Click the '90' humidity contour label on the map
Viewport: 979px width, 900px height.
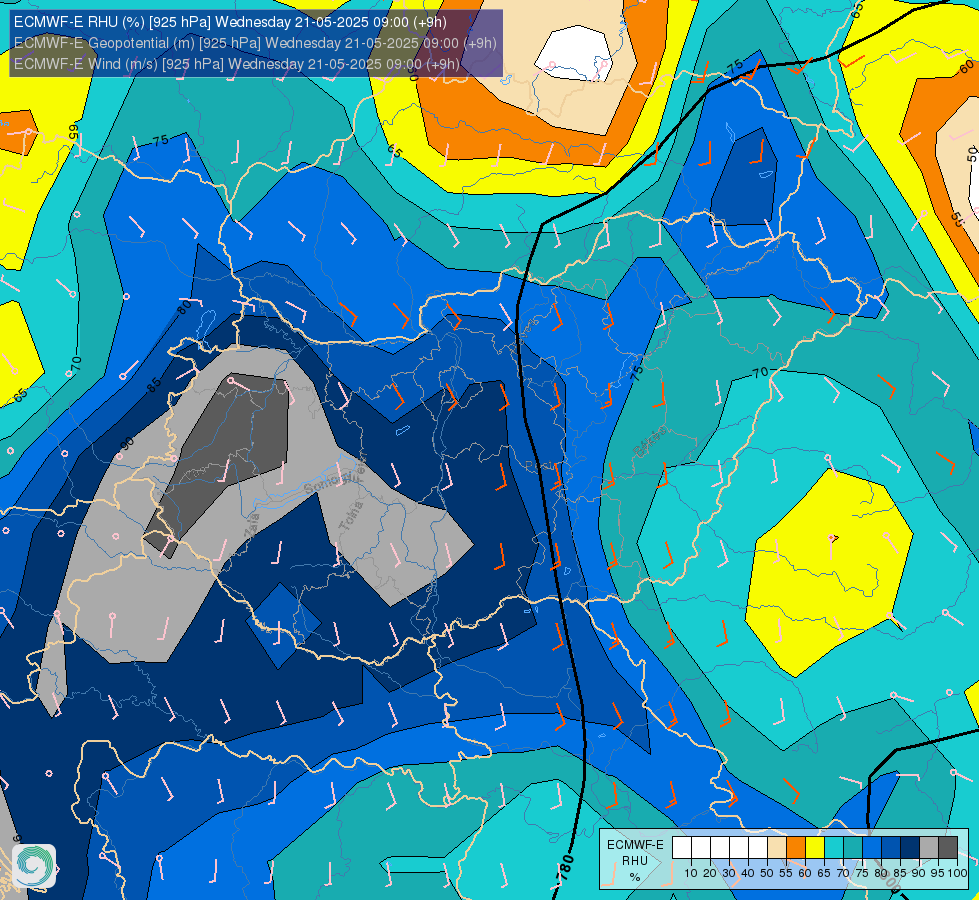pyautogui.click(x=127, y=443)
